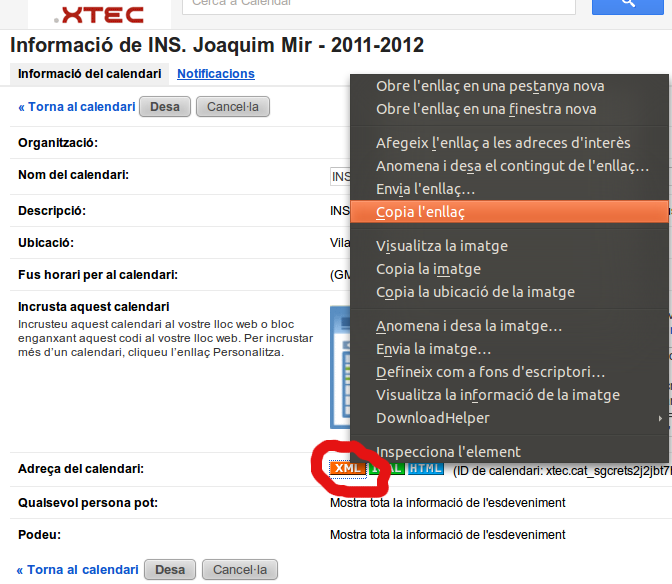
Task: Click the green ICAL calendar address icon
Action: tap(386, 468)
